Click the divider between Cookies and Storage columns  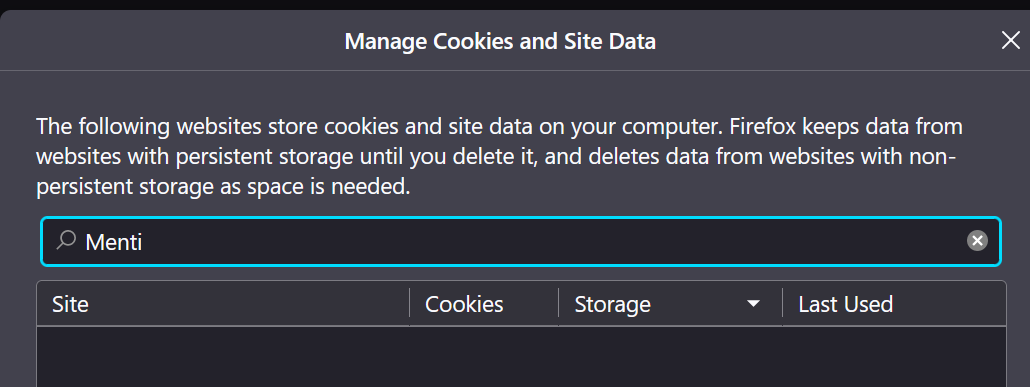click(558, 306)
